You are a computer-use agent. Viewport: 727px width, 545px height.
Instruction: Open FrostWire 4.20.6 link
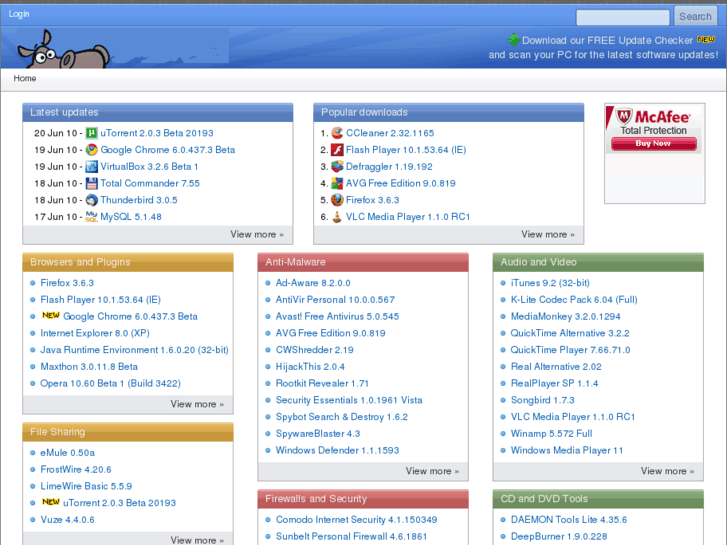(x=76, y=469)
